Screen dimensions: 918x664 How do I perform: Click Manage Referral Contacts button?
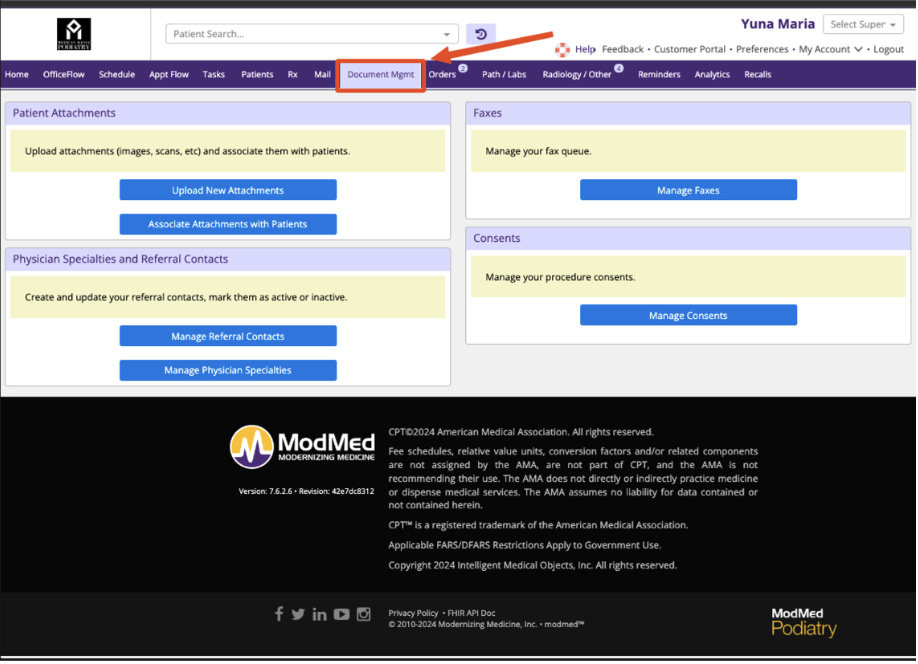pyautogui.click(x=228, y=337)
